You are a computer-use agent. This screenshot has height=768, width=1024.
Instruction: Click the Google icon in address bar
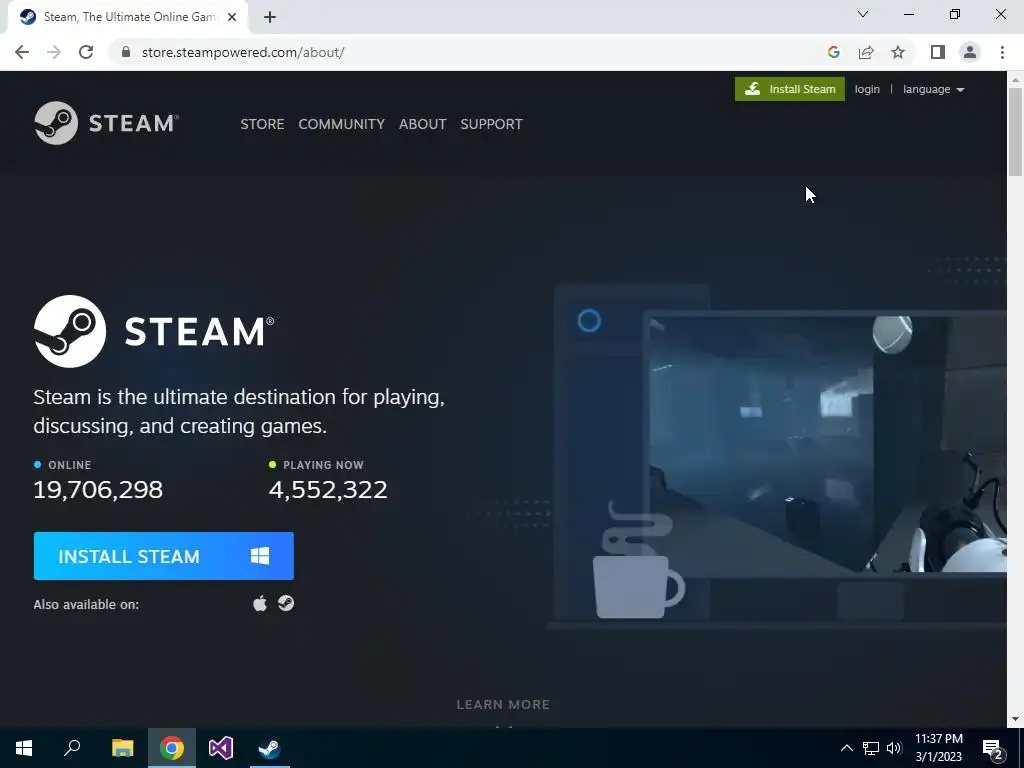[x=833, y=52]
